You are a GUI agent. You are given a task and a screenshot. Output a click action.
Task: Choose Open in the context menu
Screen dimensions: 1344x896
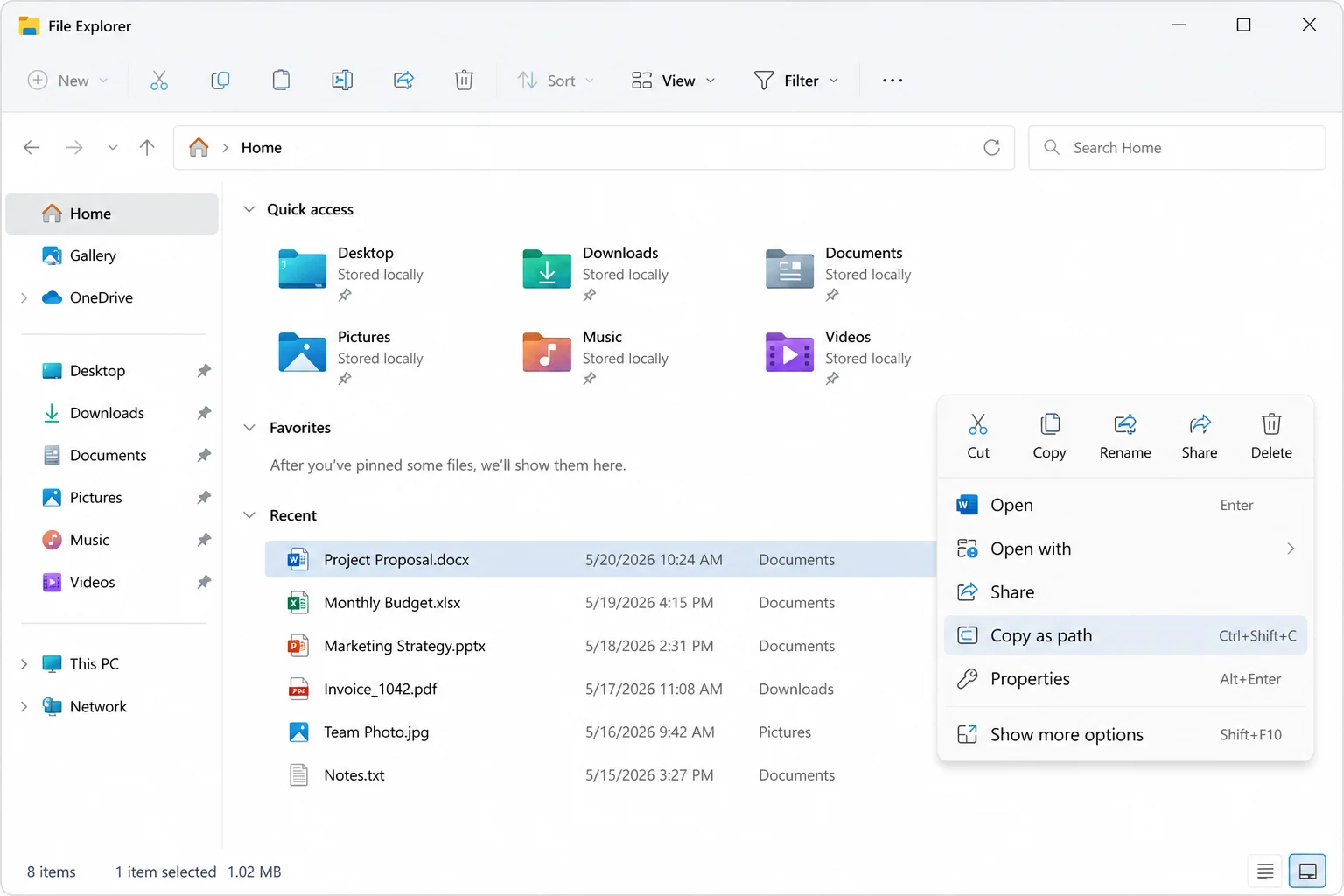point(1125,505)
